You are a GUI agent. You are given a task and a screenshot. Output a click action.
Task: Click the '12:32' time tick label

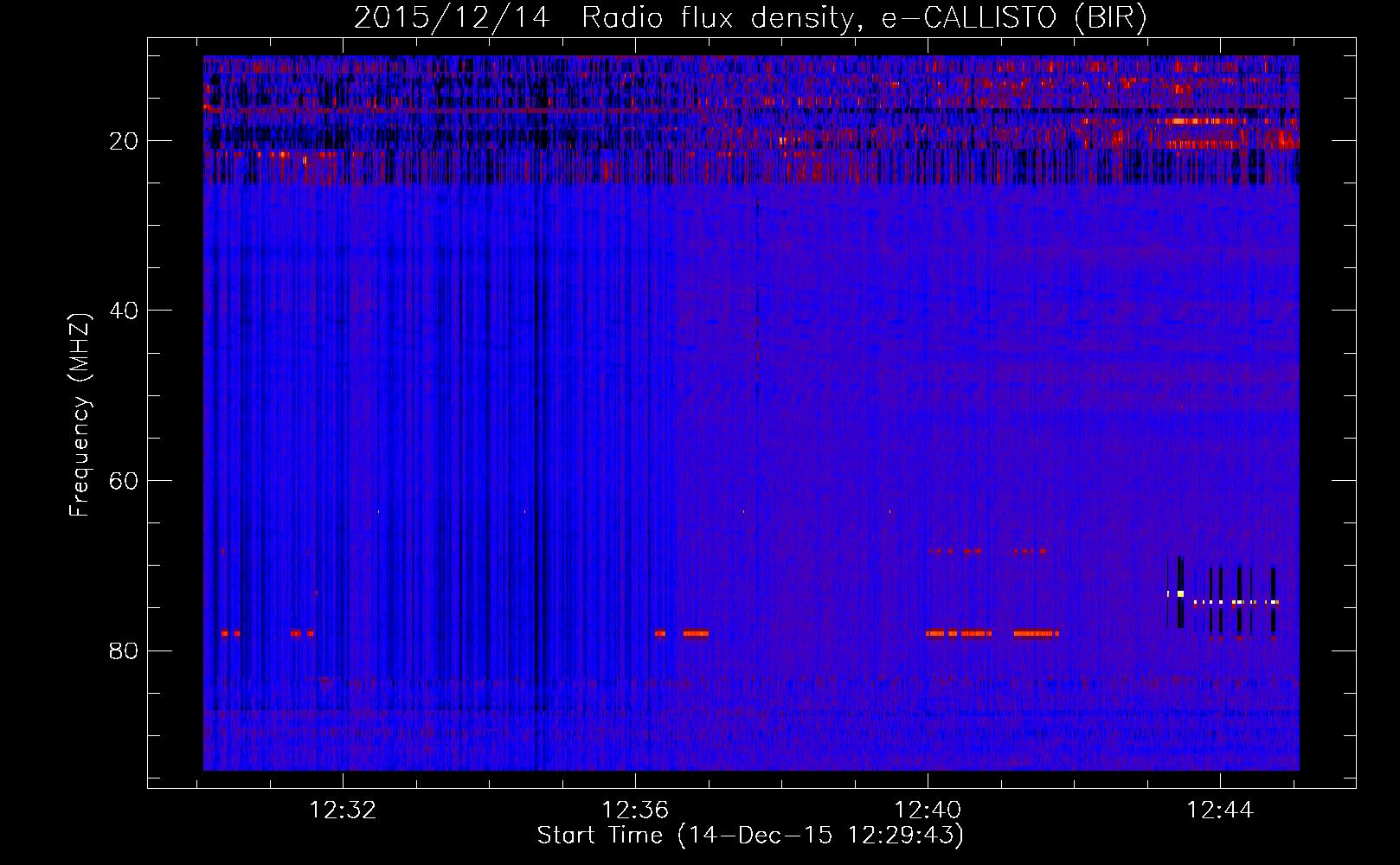(x=344, y=811)
